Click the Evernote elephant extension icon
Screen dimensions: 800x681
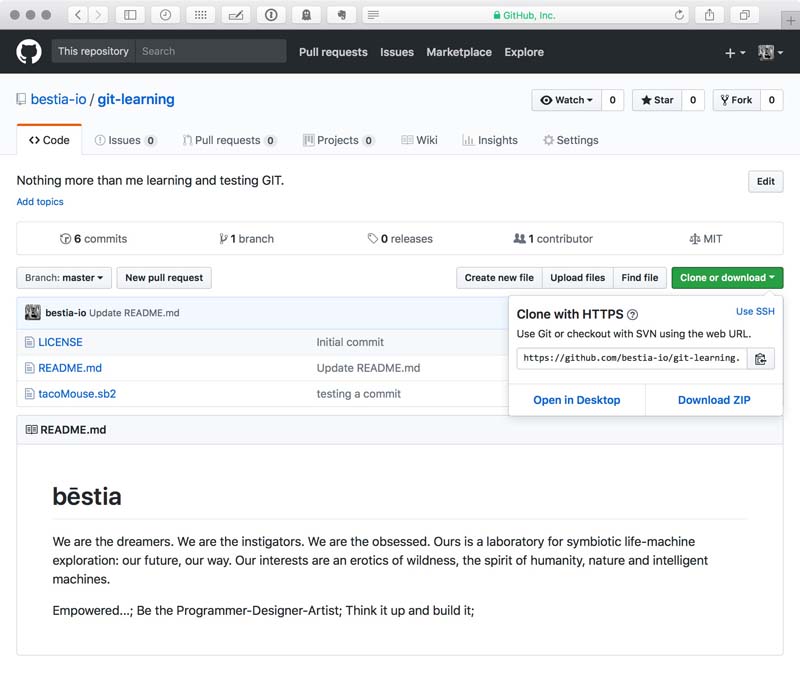[x=341, y=15]
